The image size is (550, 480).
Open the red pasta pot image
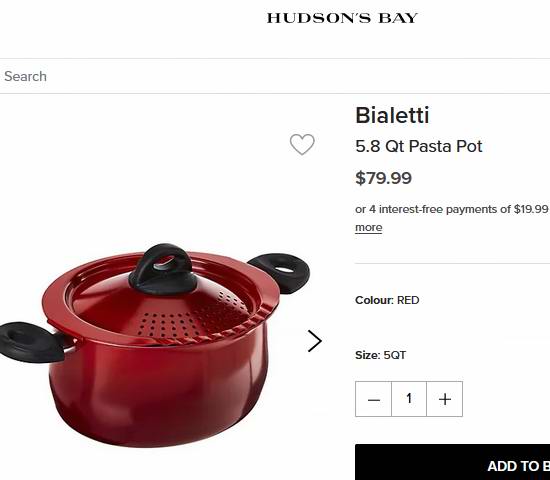pos(154,346)
